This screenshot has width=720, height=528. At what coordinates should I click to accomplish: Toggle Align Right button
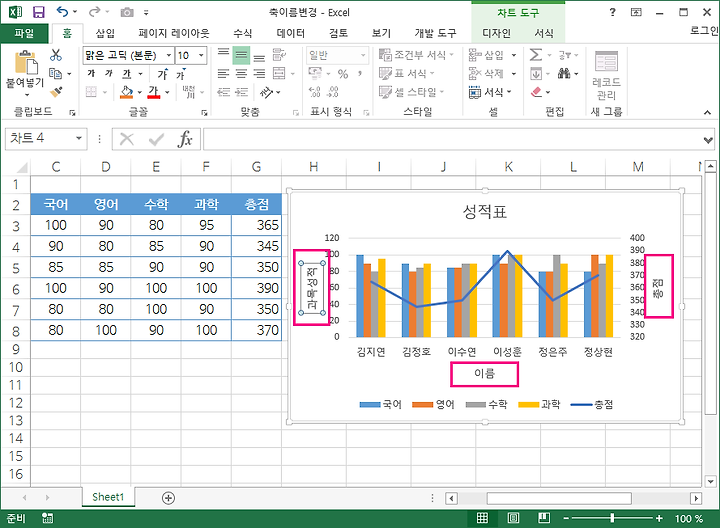[x=259, y=73]
